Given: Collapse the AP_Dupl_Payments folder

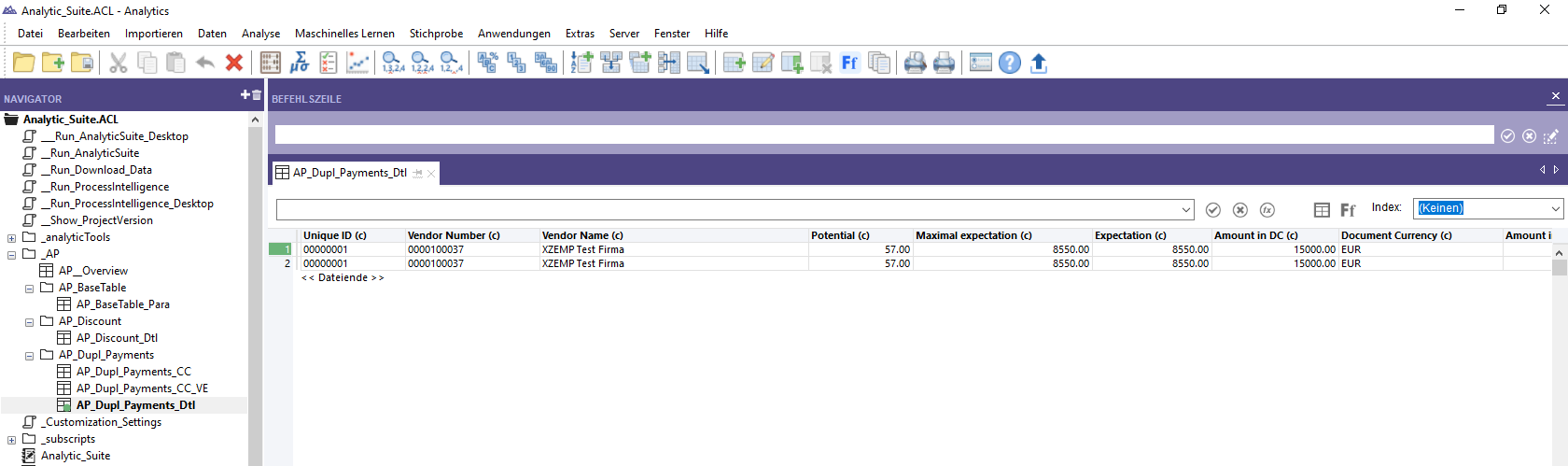Looking at the screenshot, I should [29, 356].
